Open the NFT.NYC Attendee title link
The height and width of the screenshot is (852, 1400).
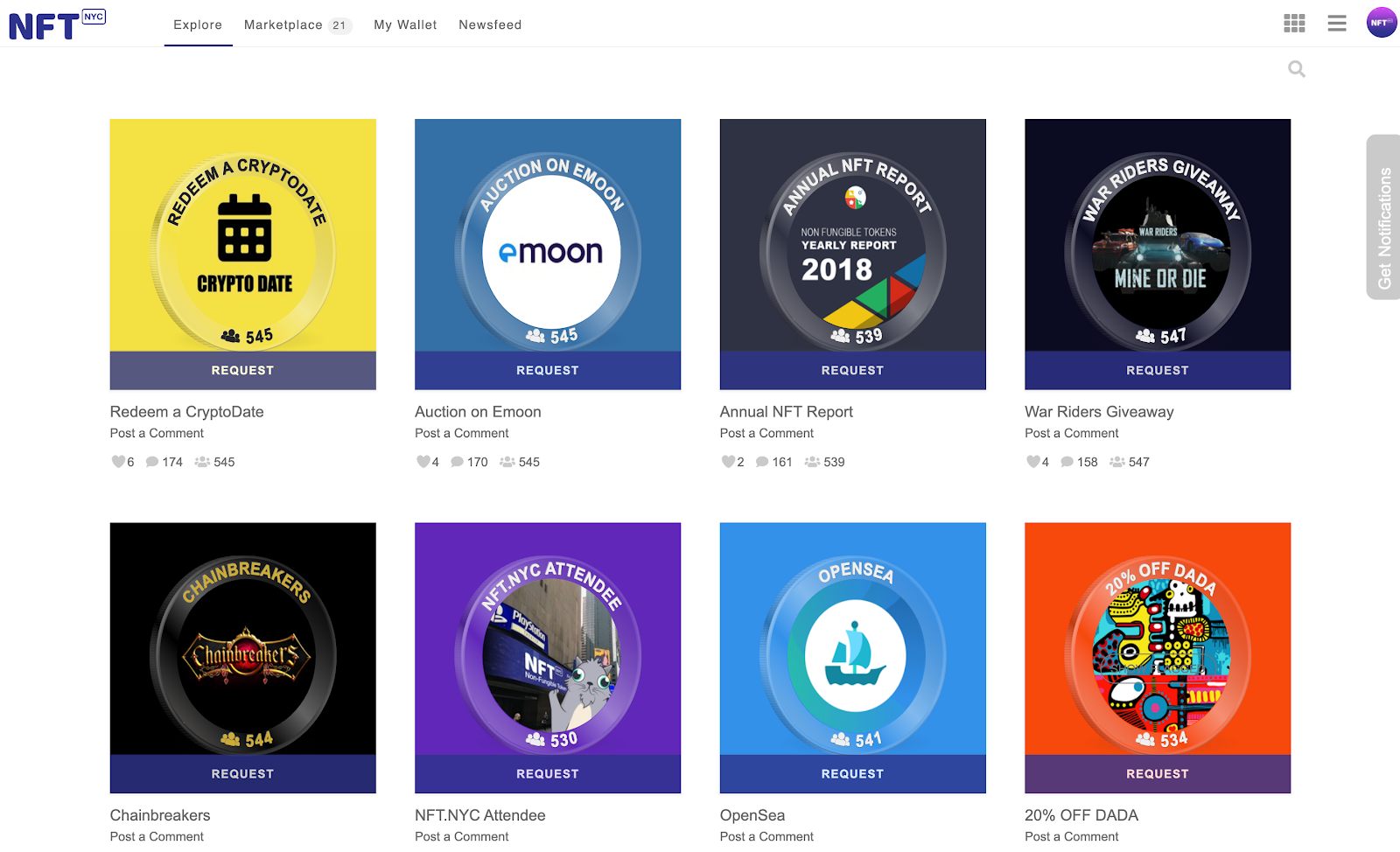pyautogui.click(x=480, y=815)
